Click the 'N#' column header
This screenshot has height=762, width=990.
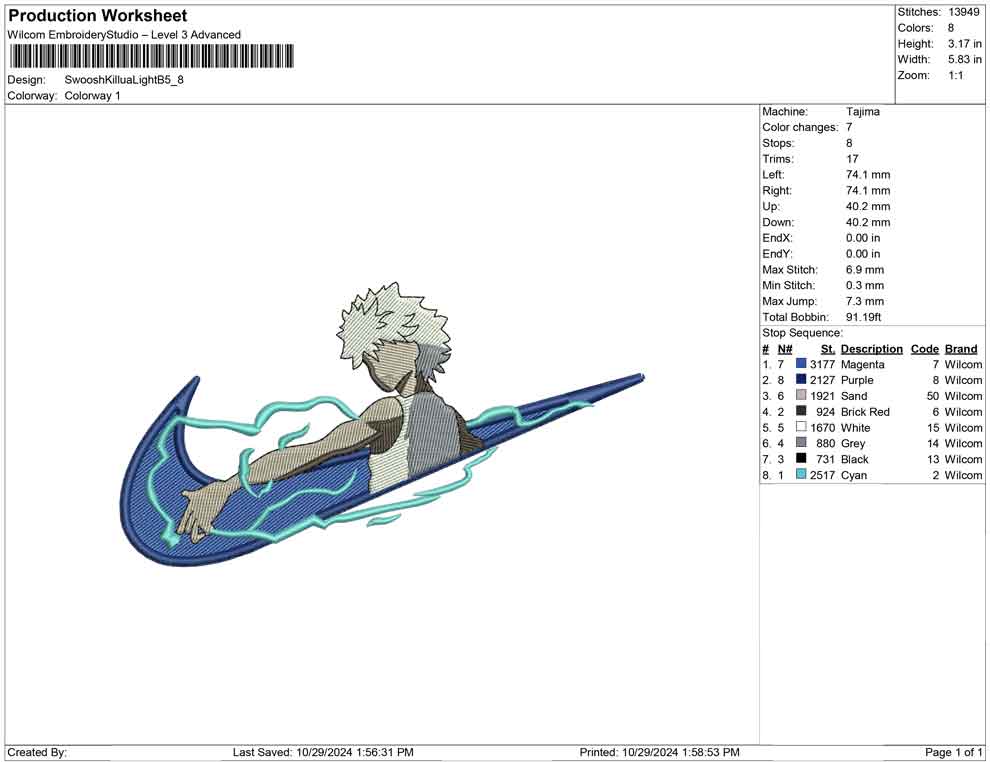[x=785, y=348]
